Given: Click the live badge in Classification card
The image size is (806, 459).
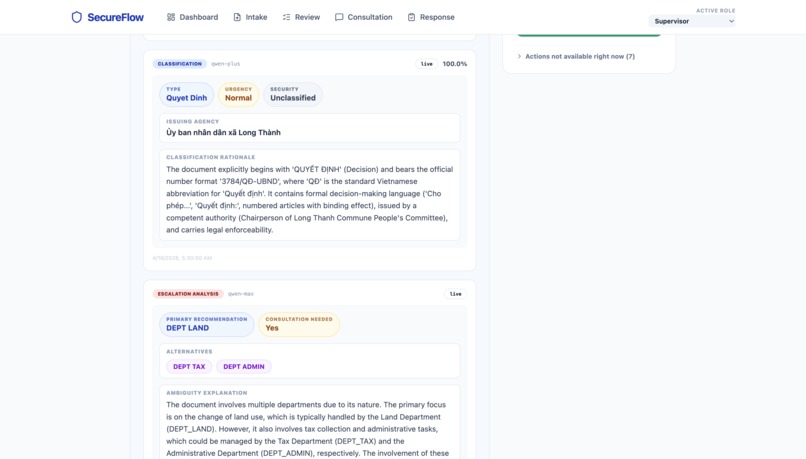Looking at the screenshot, I should pos(427,64).
